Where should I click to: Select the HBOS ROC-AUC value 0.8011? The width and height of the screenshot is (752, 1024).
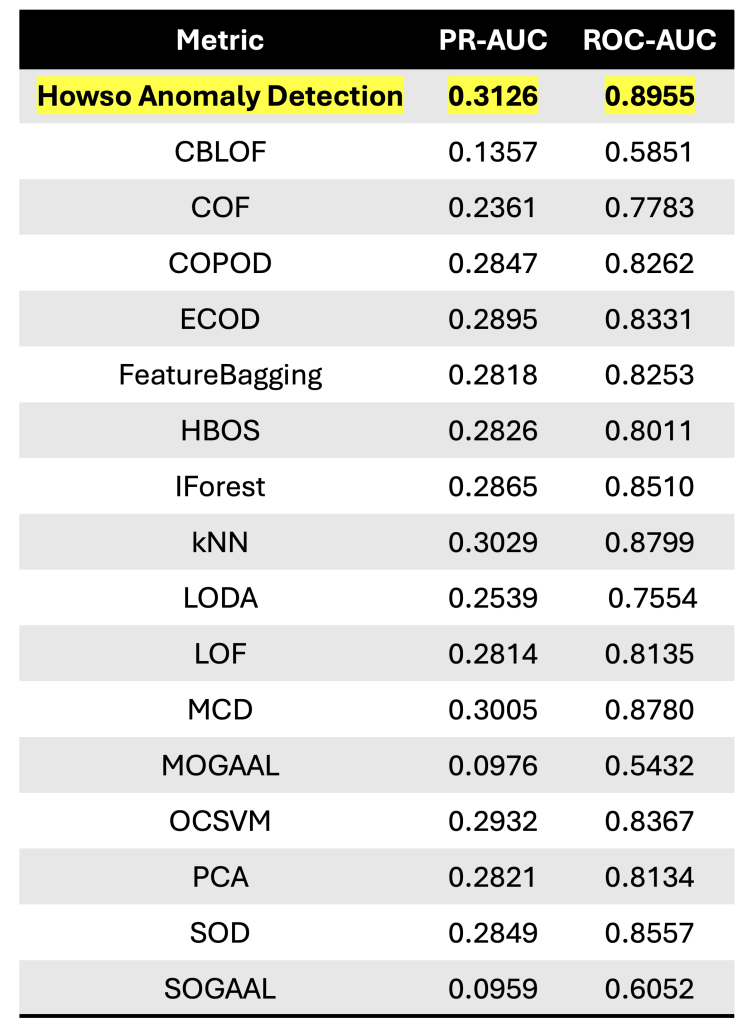[x=650, y=431]
